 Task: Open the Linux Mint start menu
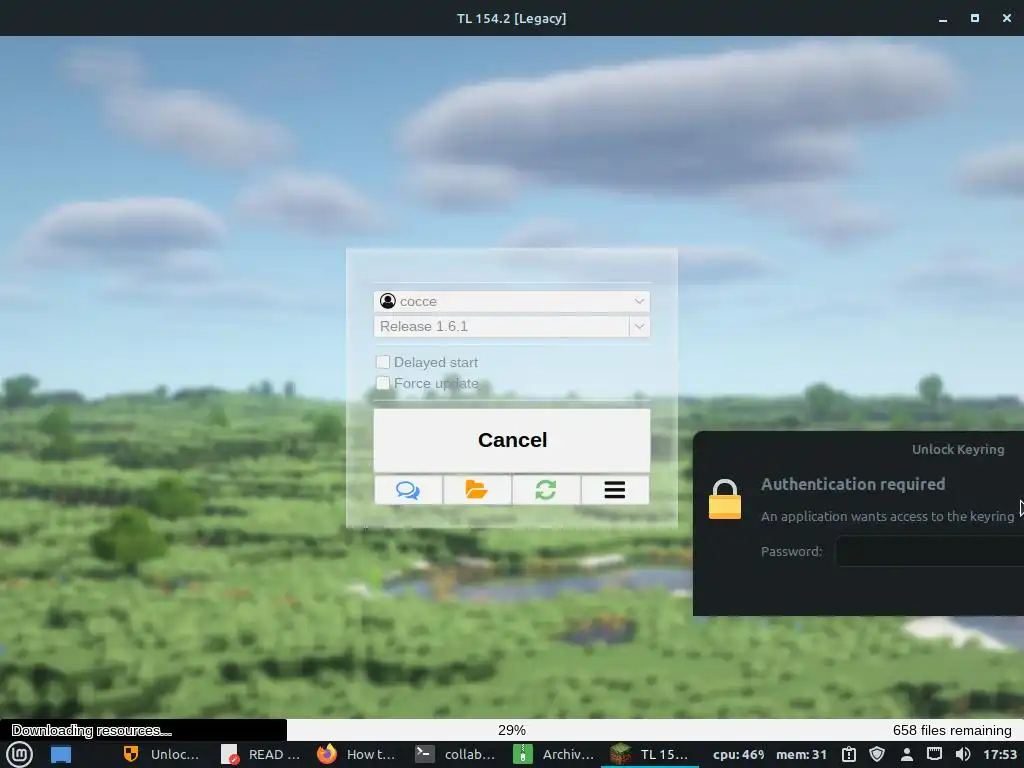[19, 754]
